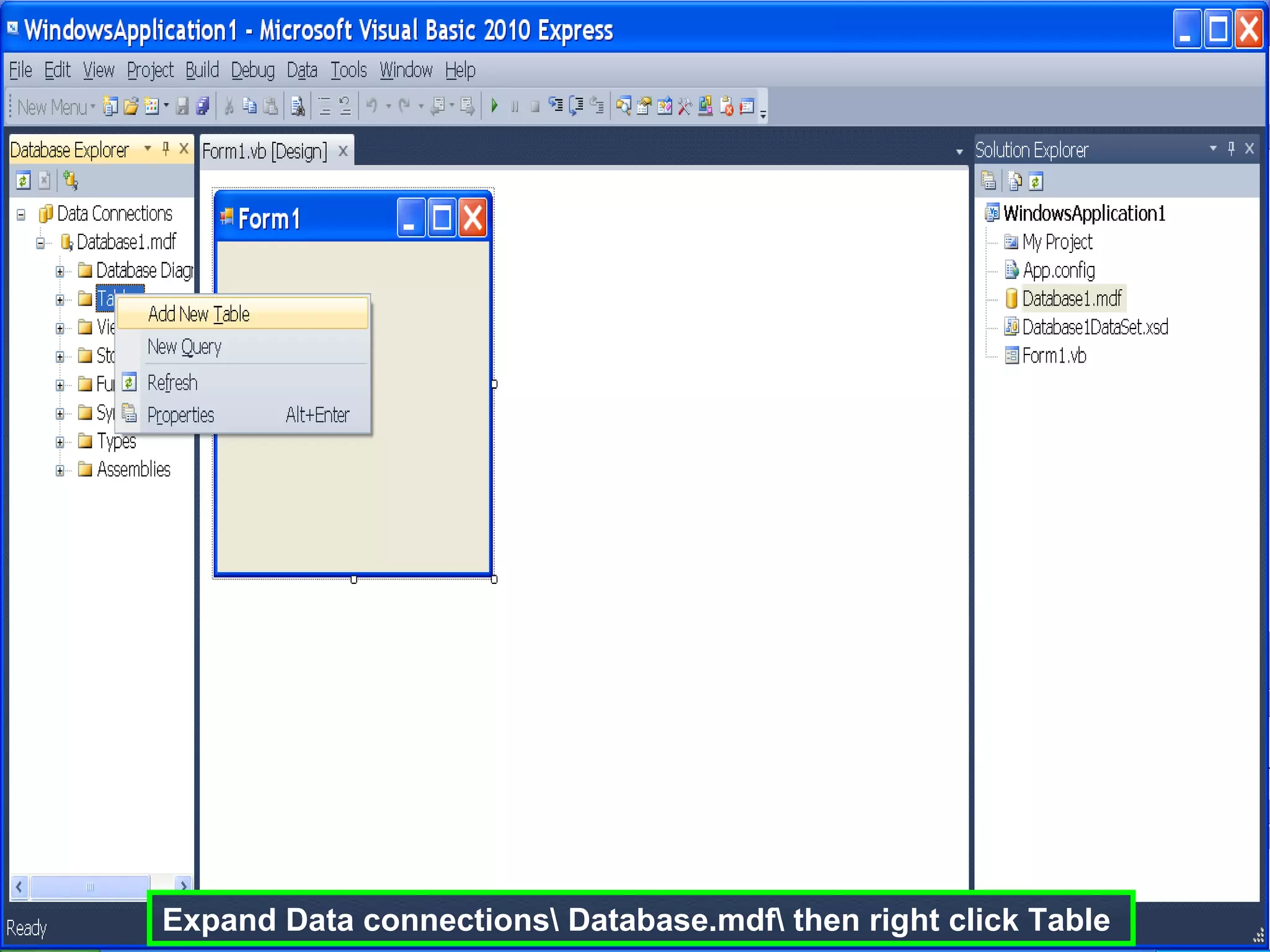Click the Database Explorer horizontal scrollbar thumb
This screenshot has width=1270, height=952.
(x=90, y=887)
